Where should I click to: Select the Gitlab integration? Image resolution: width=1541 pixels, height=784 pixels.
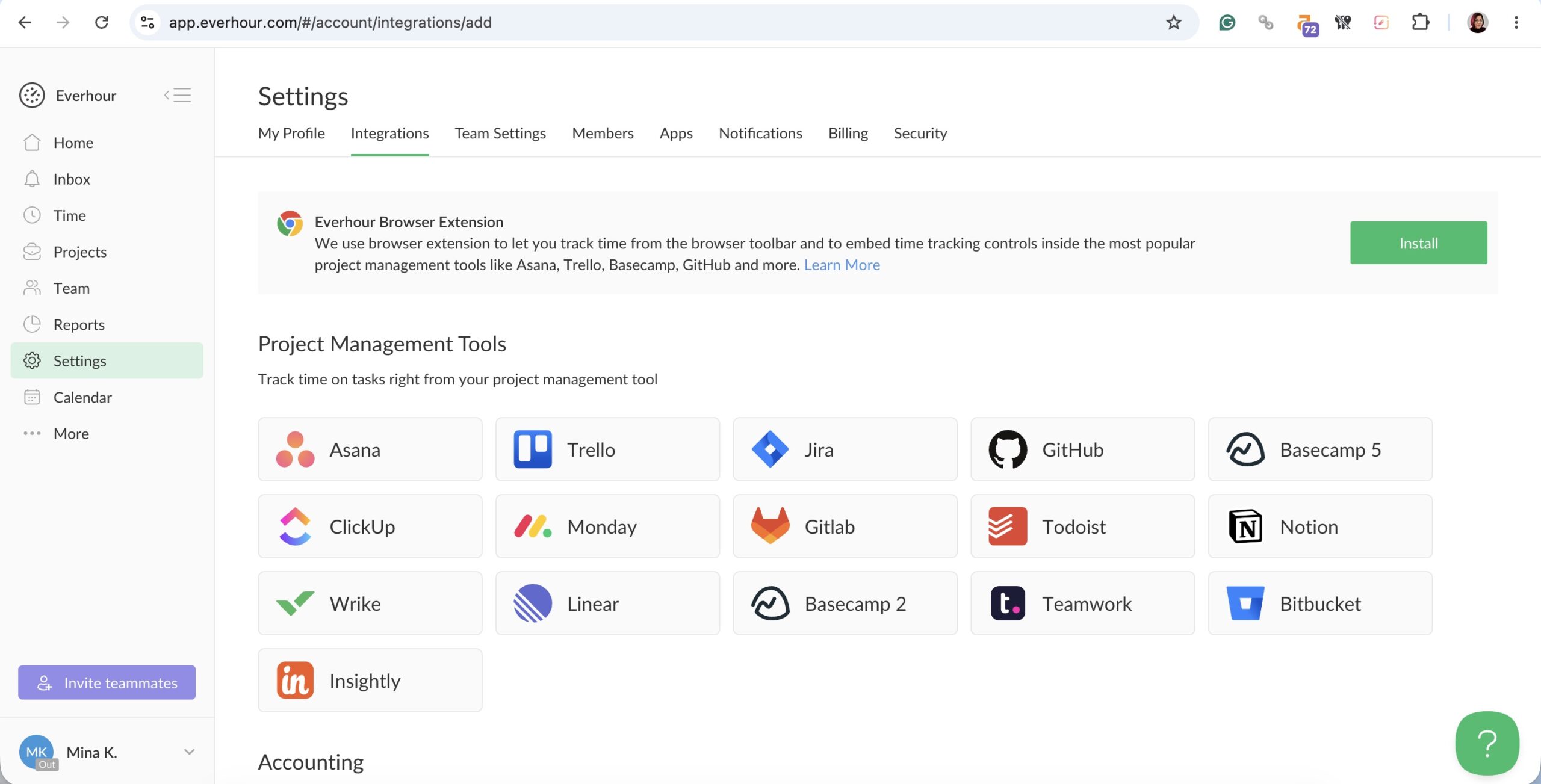click(x=845, y=526)
